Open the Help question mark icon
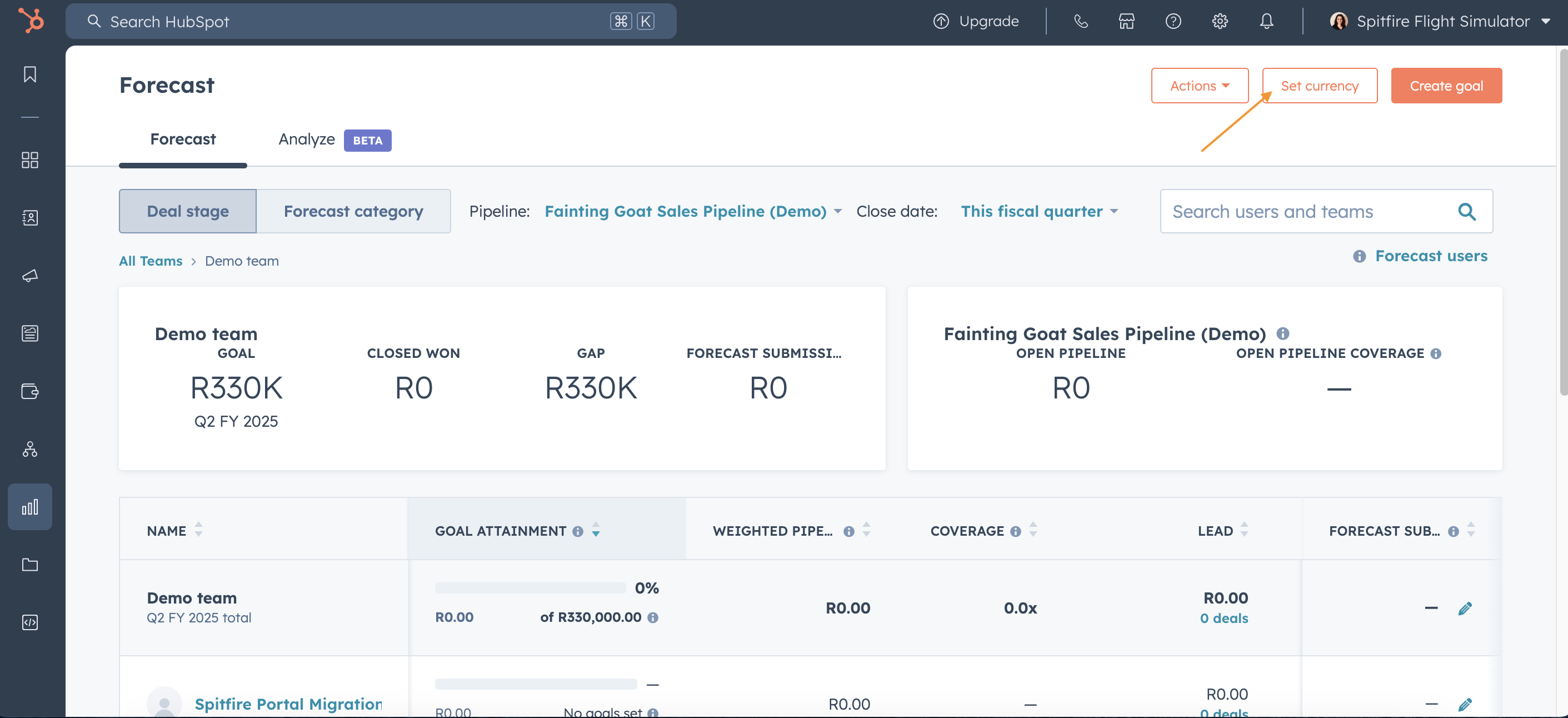Viewport: 1568px width, 718px height. click(1173, 21)
